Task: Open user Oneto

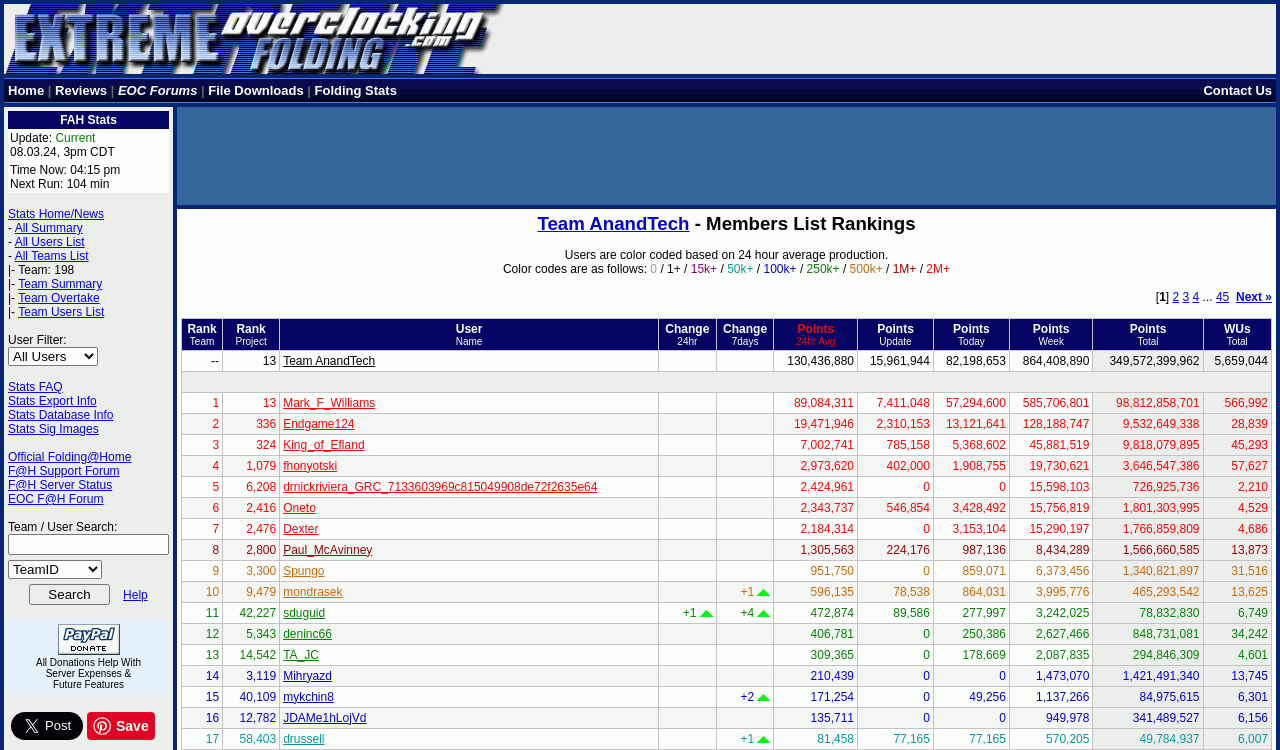Action: pyautogui.click(x=299, y=508)
